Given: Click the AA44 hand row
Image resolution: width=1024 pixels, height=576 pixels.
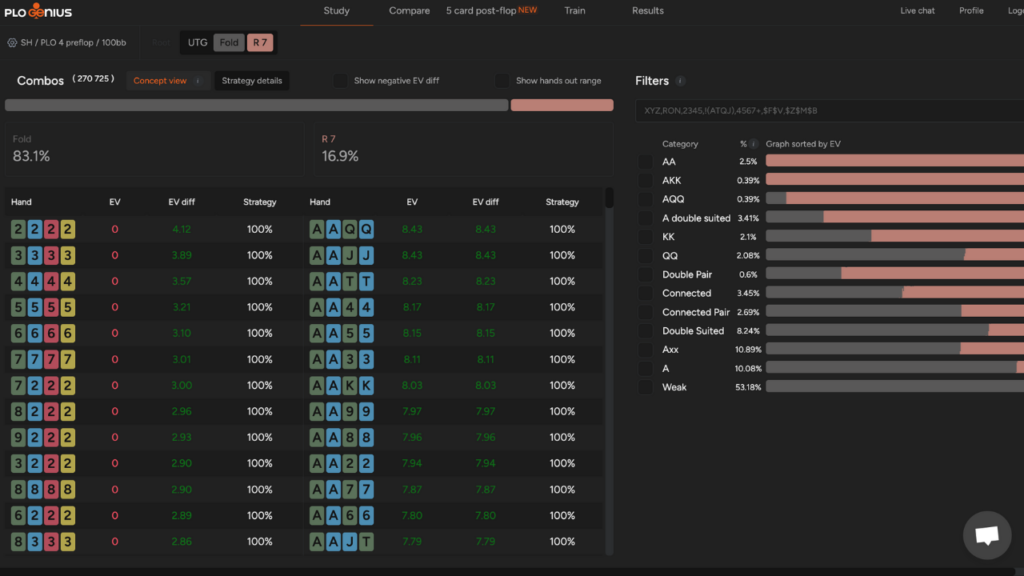Looking at the screenshot, I should [454, 307].
